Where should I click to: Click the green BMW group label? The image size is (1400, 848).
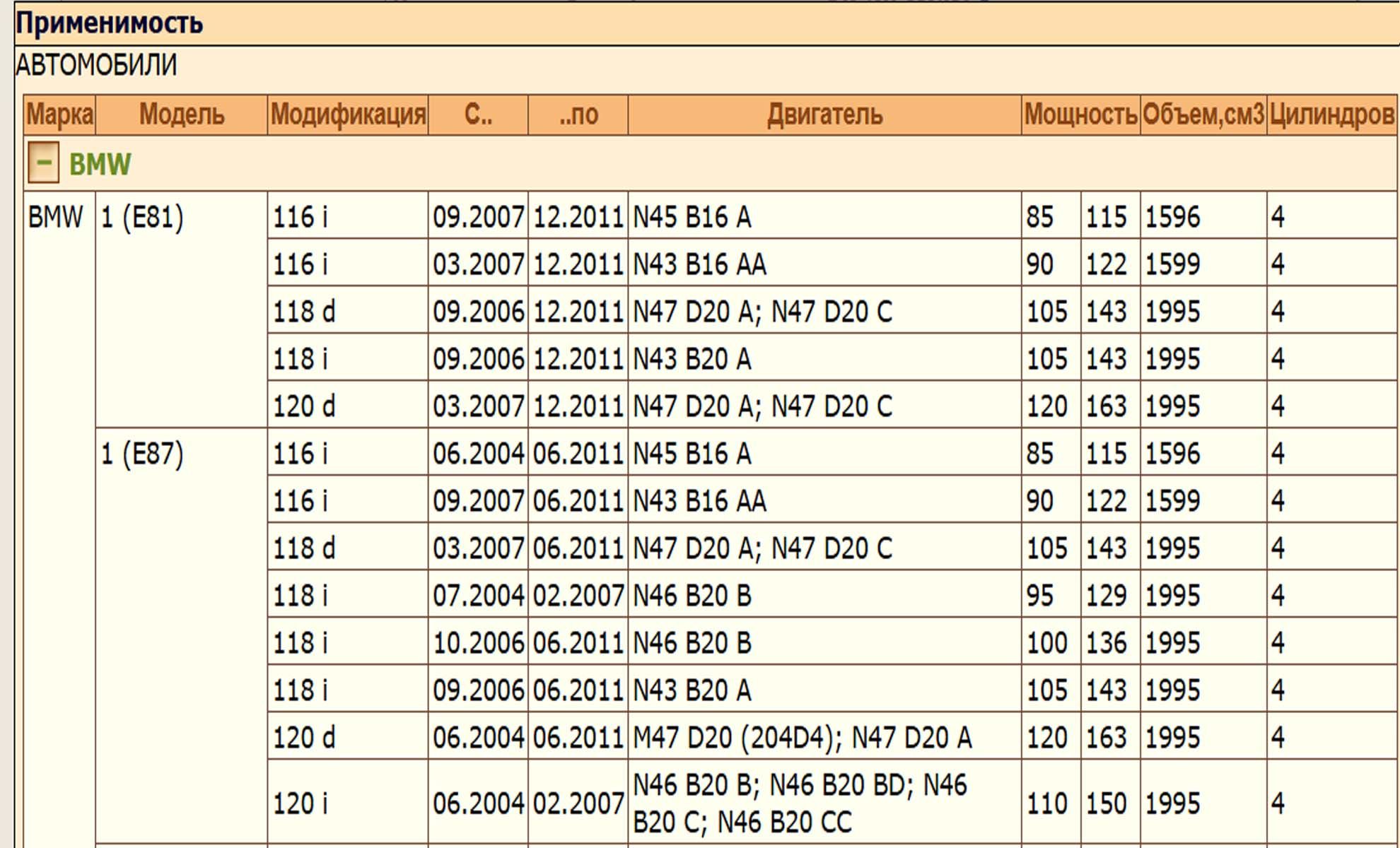[x=100, y=164]
